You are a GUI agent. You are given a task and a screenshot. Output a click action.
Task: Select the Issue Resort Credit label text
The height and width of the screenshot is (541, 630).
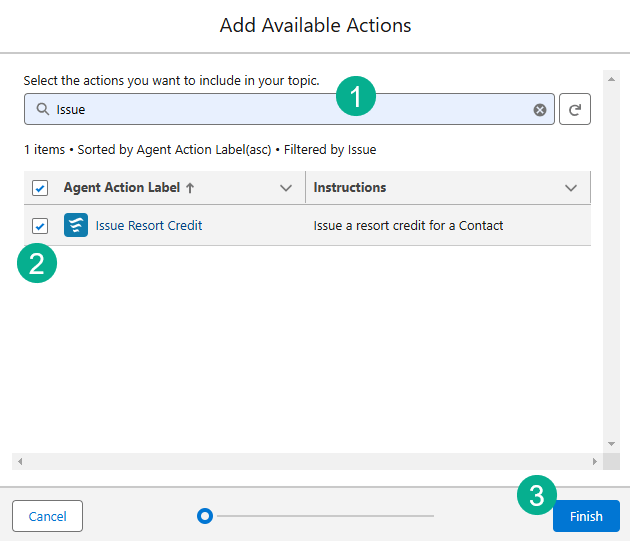149,226
